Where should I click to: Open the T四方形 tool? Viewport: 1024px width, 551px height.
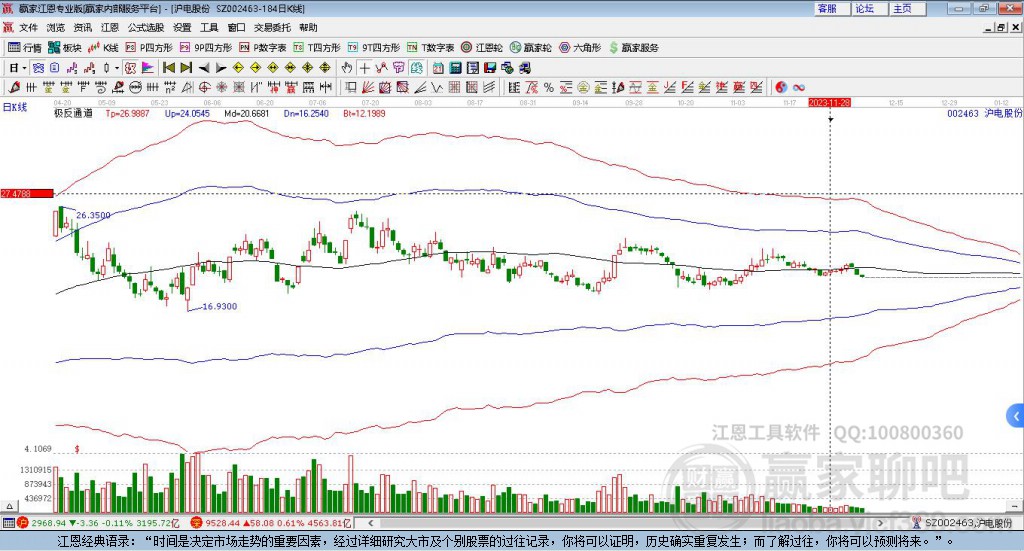317,48
